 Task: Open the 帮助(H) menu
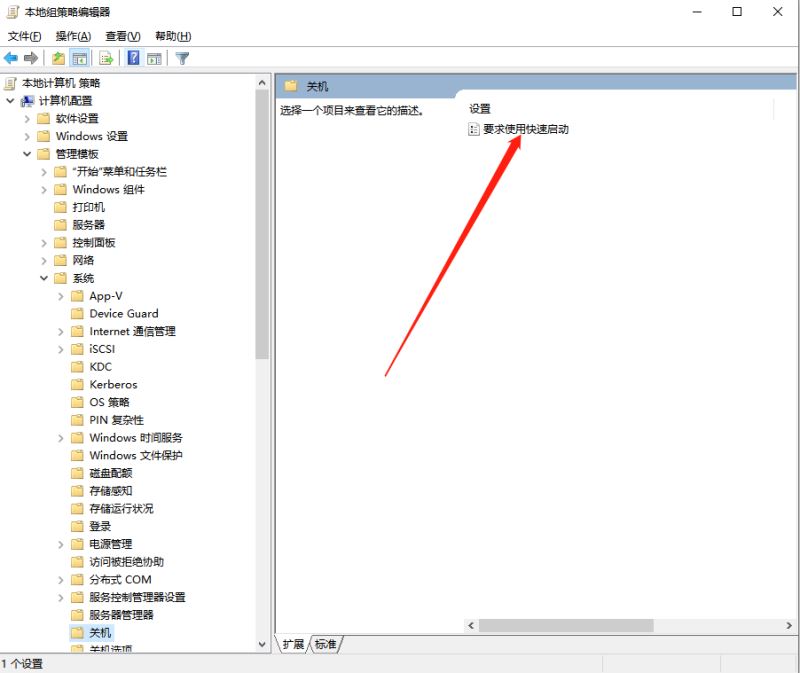click(173, 36)
